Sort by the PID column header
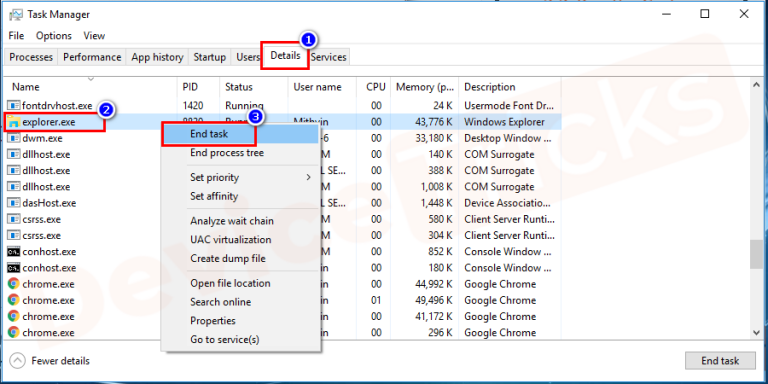768x384 pixels. (198, 87)
